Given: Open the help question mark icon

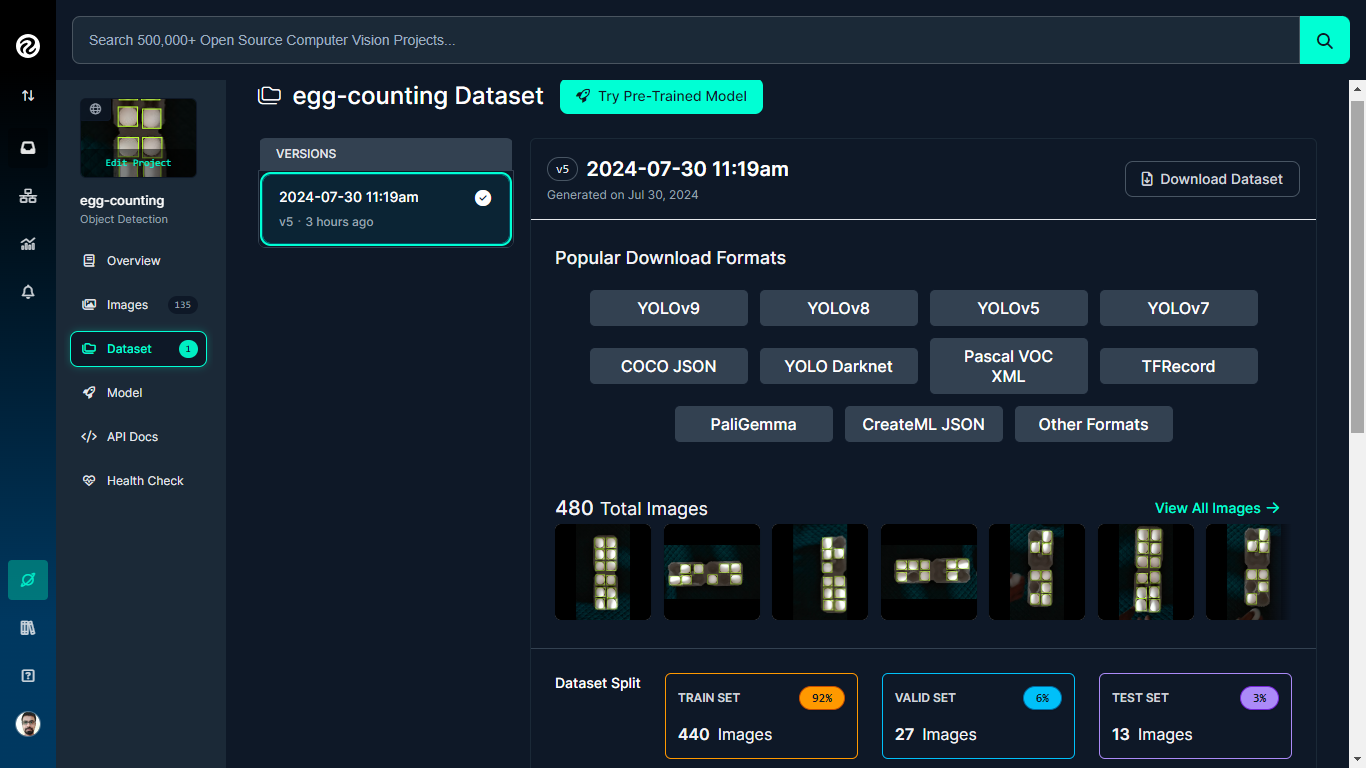Looking at the screenshot, I should tap(28, 676).
